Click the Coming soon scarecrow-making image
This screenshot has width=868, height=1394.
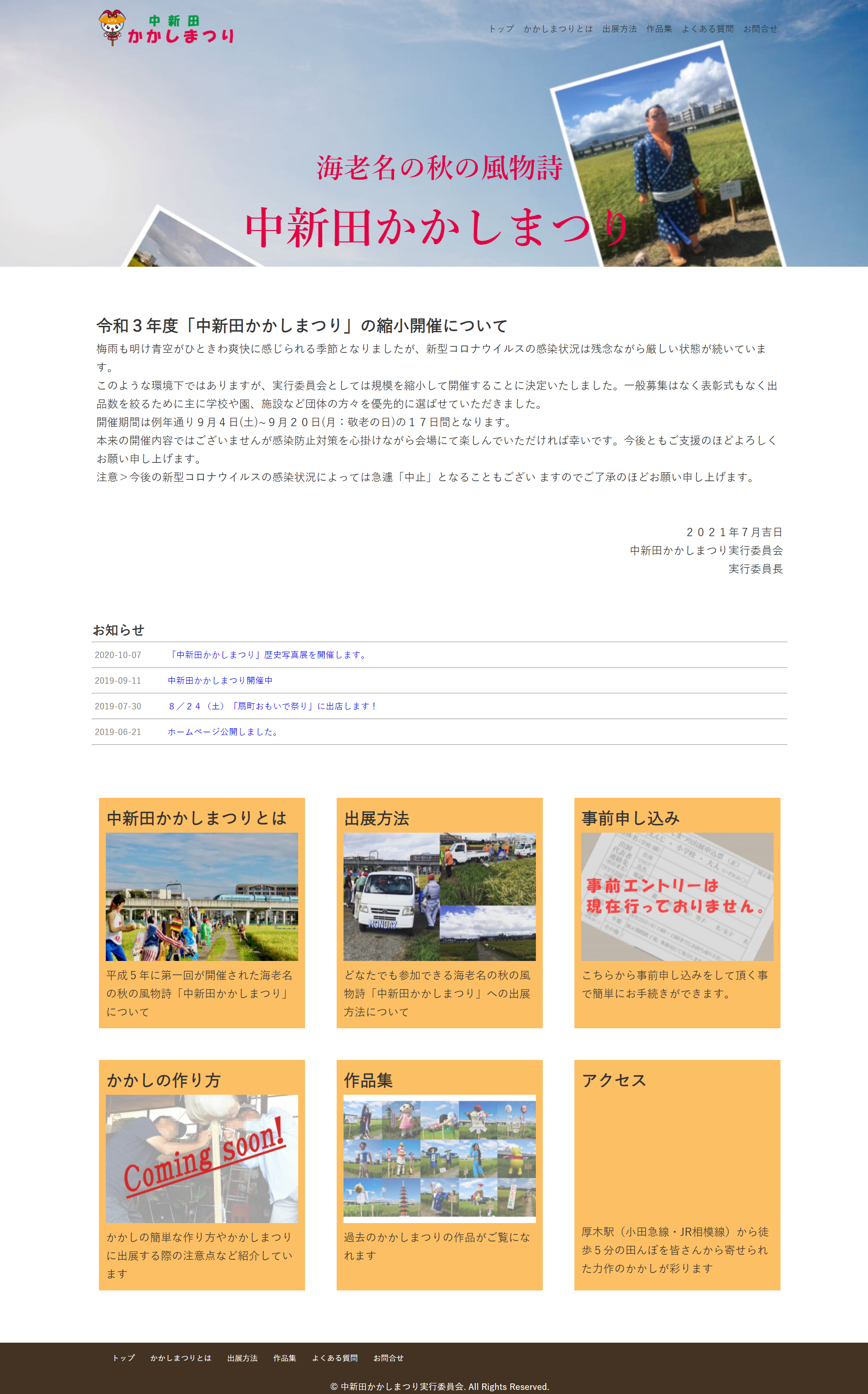pos(202,1158)
